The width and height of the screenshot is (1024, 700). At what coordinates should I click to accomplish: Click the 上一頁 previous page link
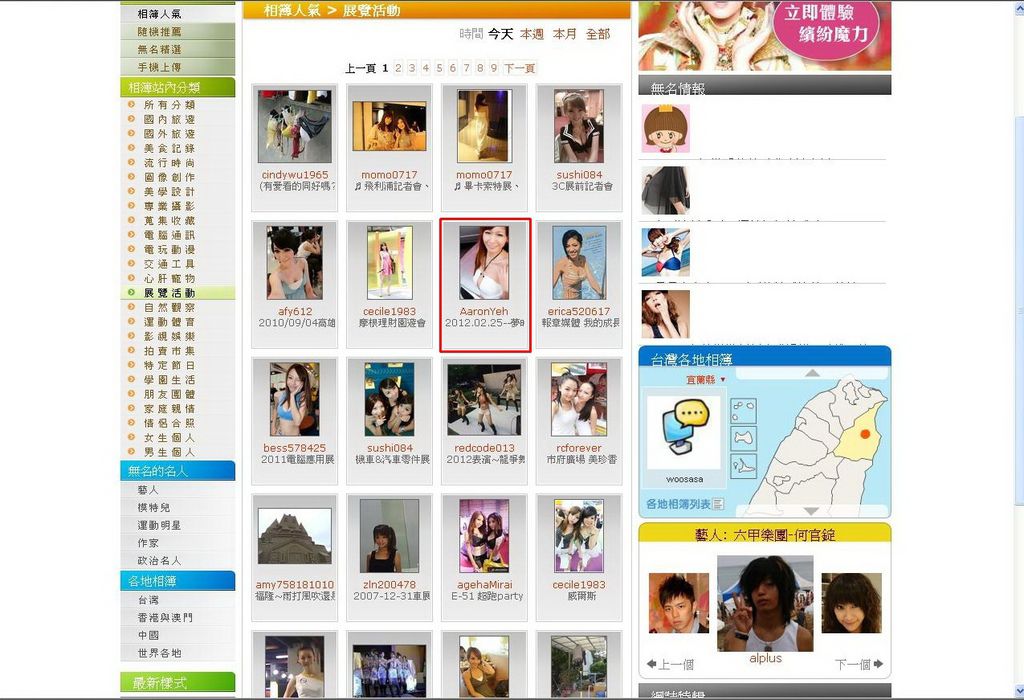pyautogui.click(x=360, y=68)
